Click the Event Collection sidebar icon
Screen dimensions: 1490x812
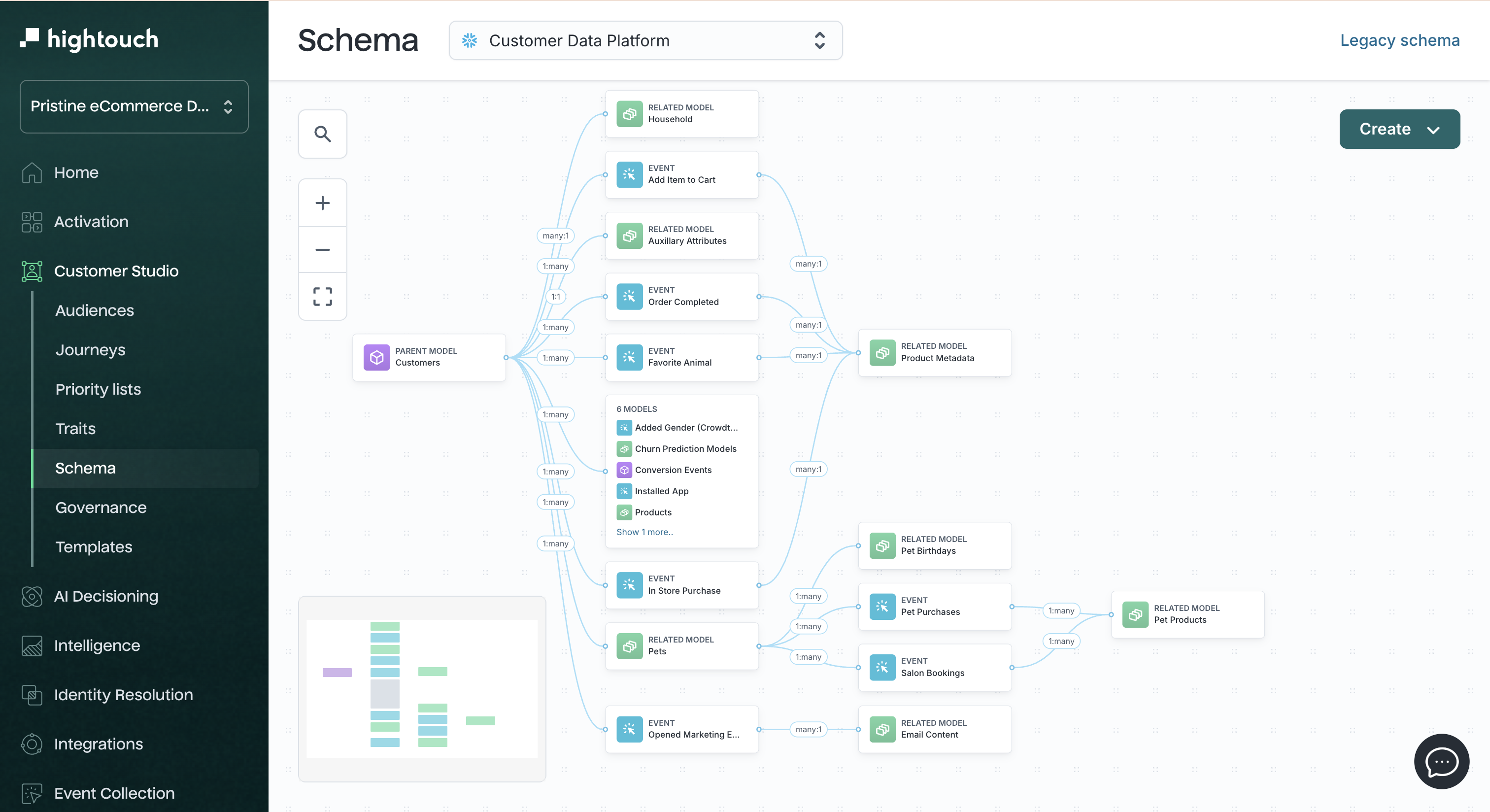(32, 793)
